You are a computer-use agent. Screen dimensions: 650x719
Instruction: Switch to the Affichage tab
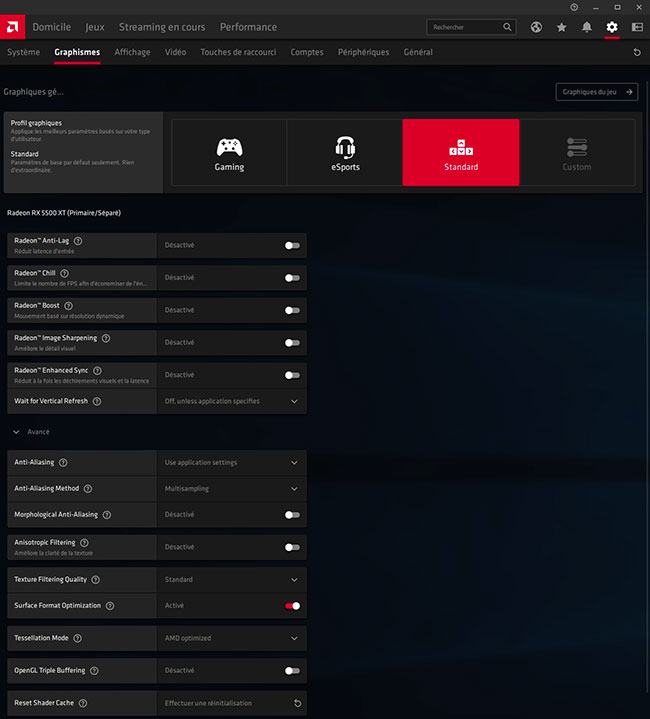[132, 52]
